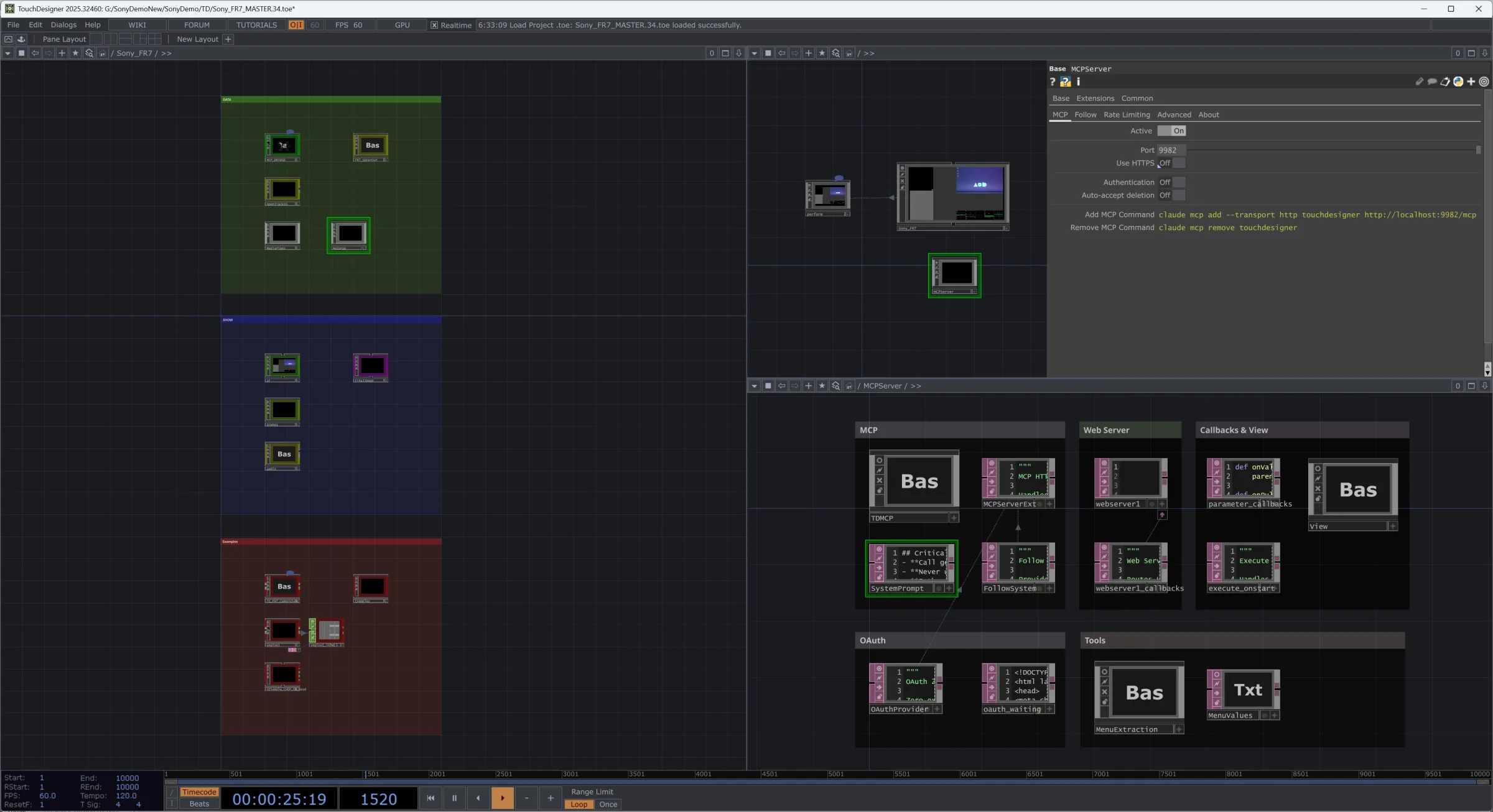
Task: Toggle the Realtime checkbox
Action: pyautogui.click(x=434, y=25)
